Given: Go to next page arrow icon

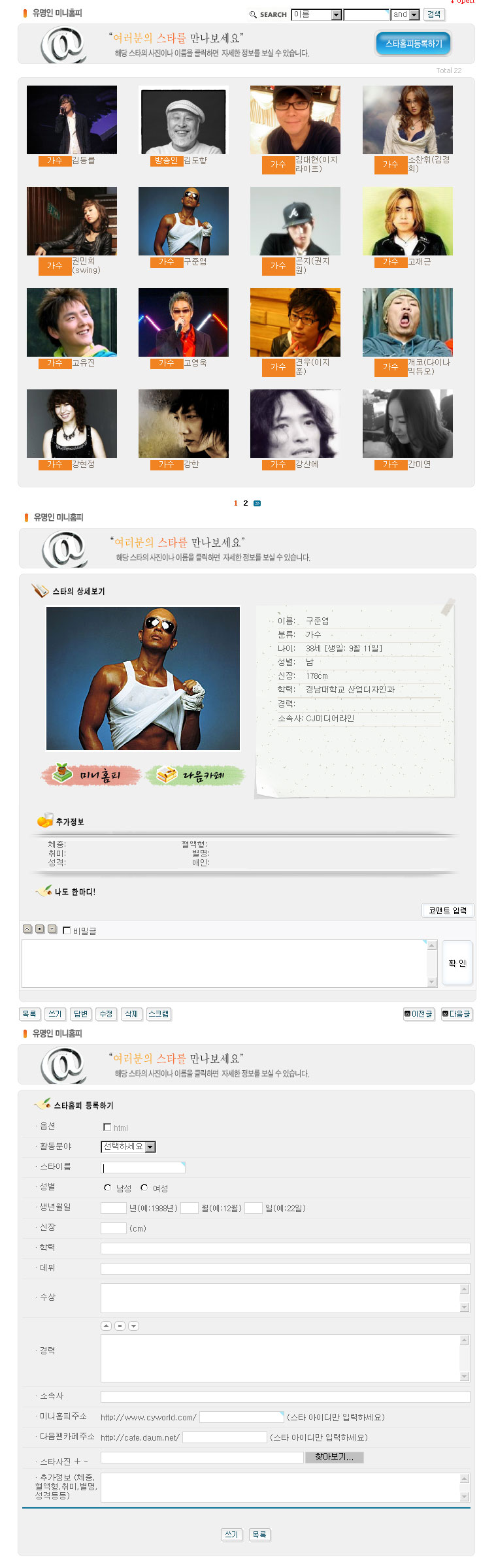Looking at the screenshot, I should (257, 503).
